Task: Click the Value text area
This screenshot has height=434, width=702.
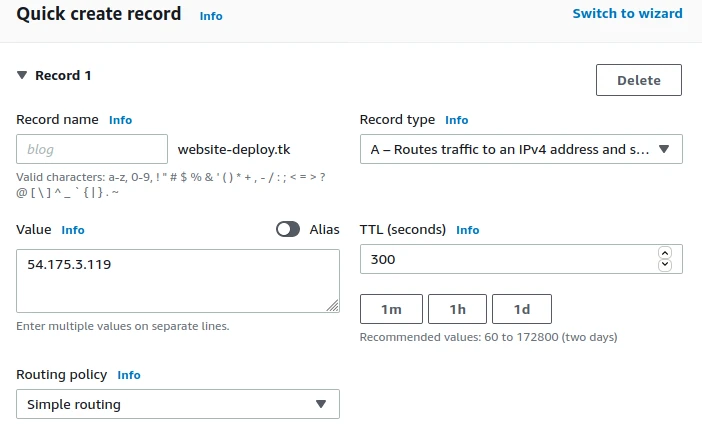Action: (x=178, y=281)
